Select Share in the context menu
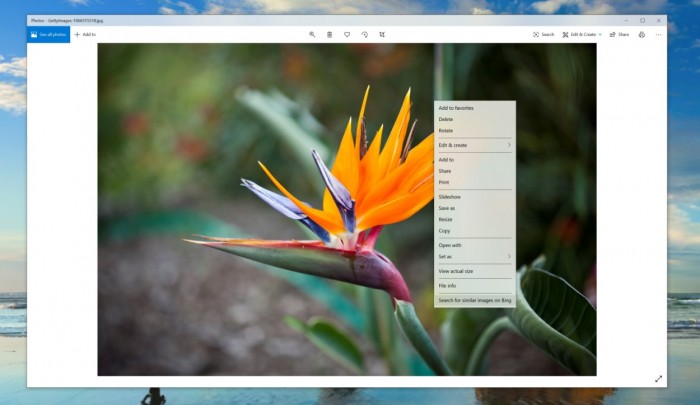 tap(474, 171)
